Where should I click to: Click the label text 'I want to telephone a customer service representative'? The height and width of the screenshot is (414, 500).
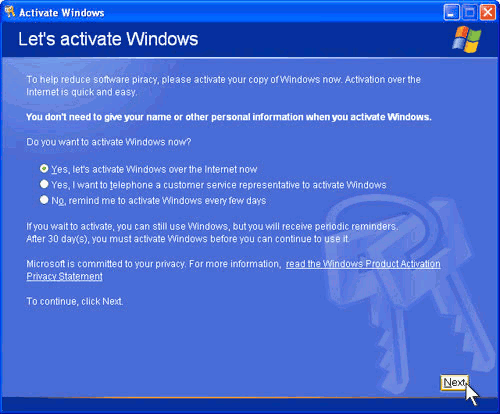tap(188, 185)
